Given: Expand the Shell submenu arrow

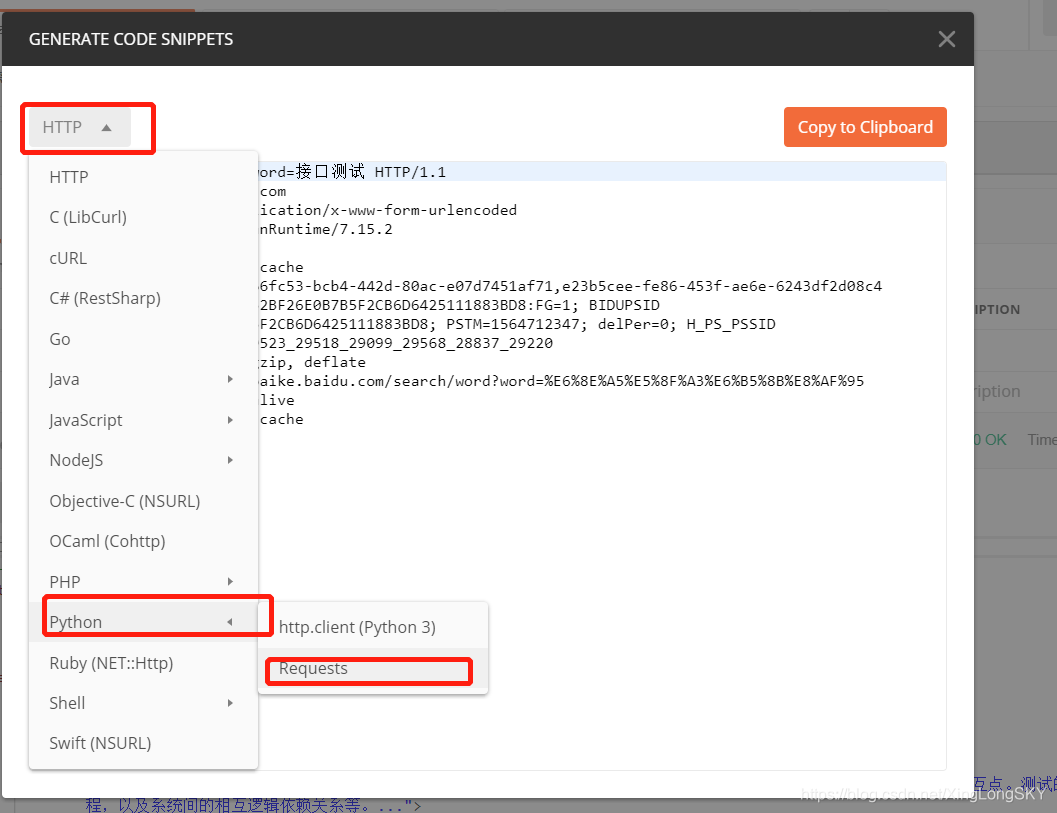Looking at the screenshot, I should click(230, 702).
